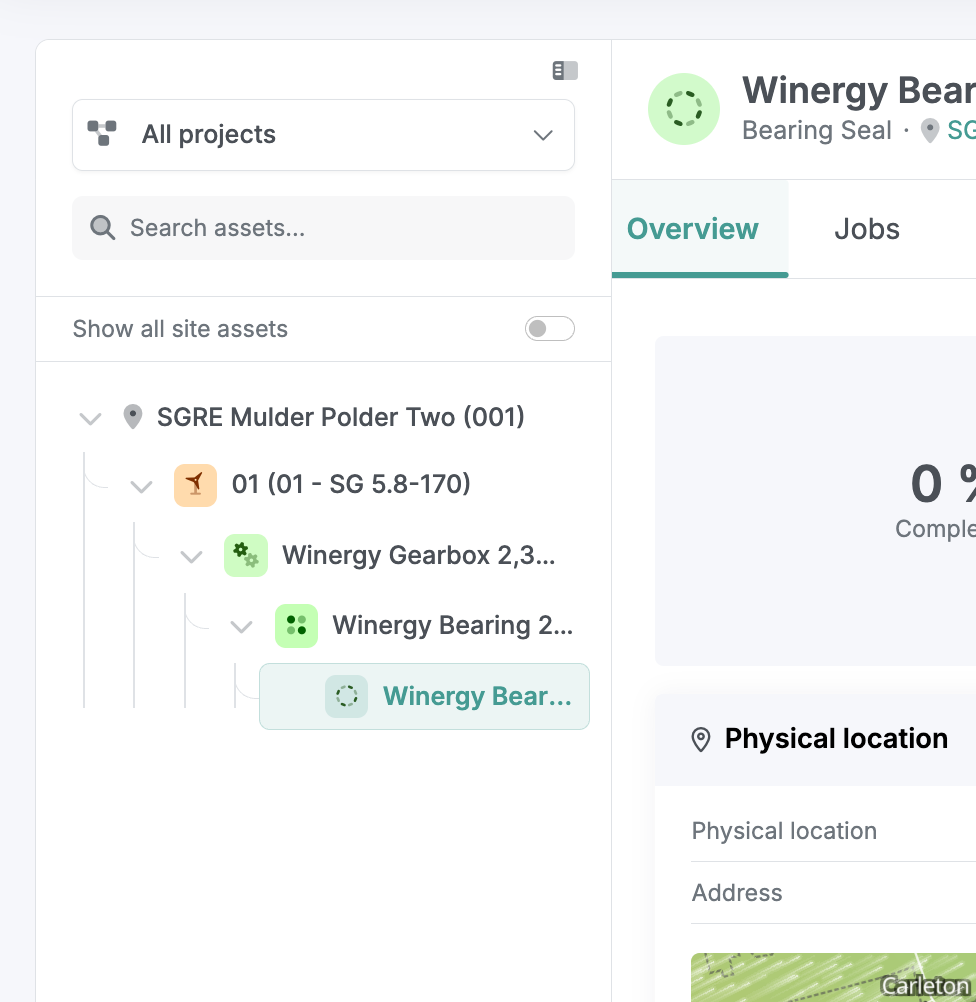Collapse the SGRE Mulder Polder Two node
The width and height of the screenshot is (976, 1002).
(x=90, y=419)
